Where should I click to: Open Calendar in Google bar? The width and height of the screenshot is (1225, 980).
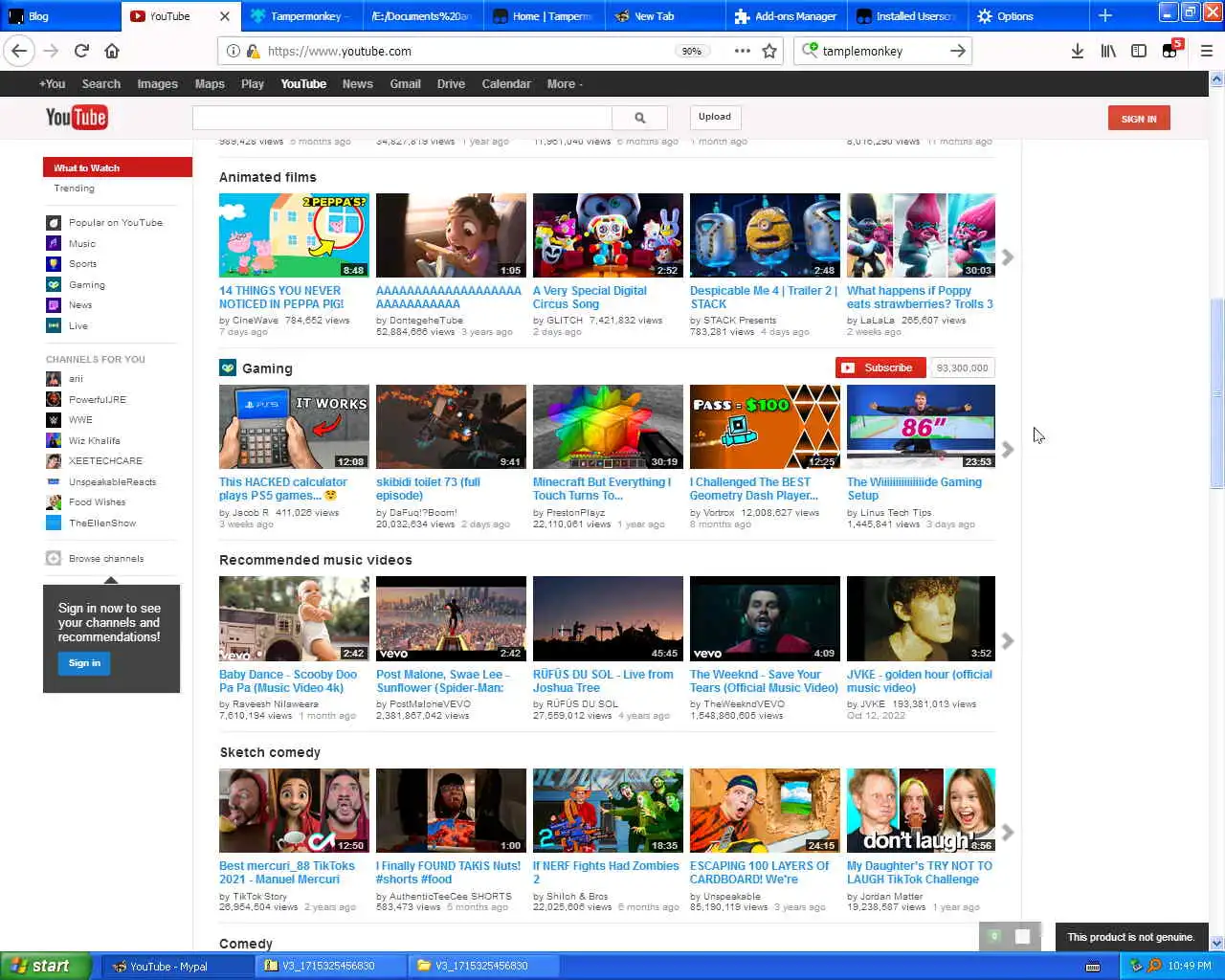[x=506, y=84]
